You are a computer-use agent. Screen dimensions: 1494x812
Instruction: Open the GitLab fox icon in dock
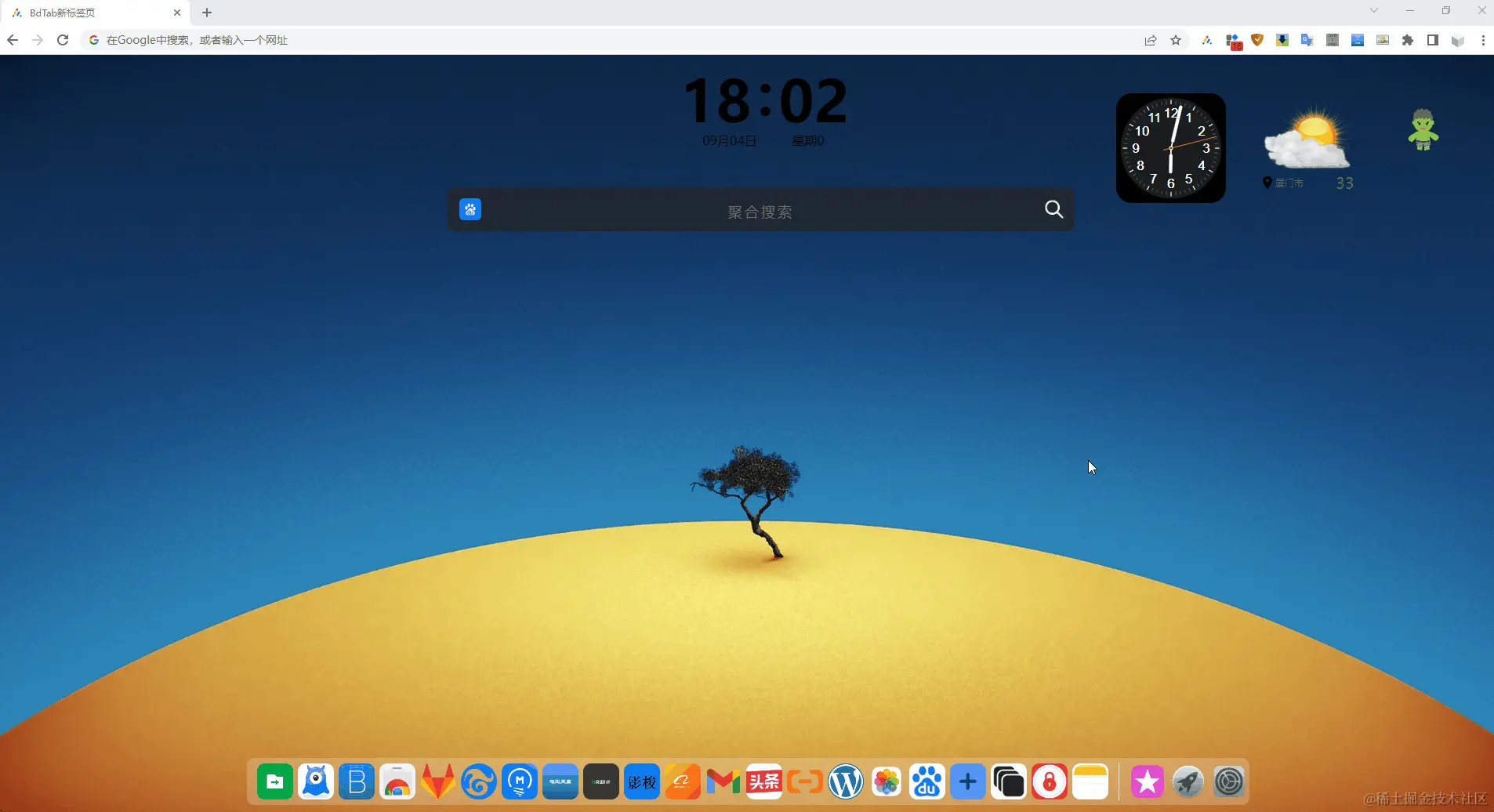tap(438, 781)
